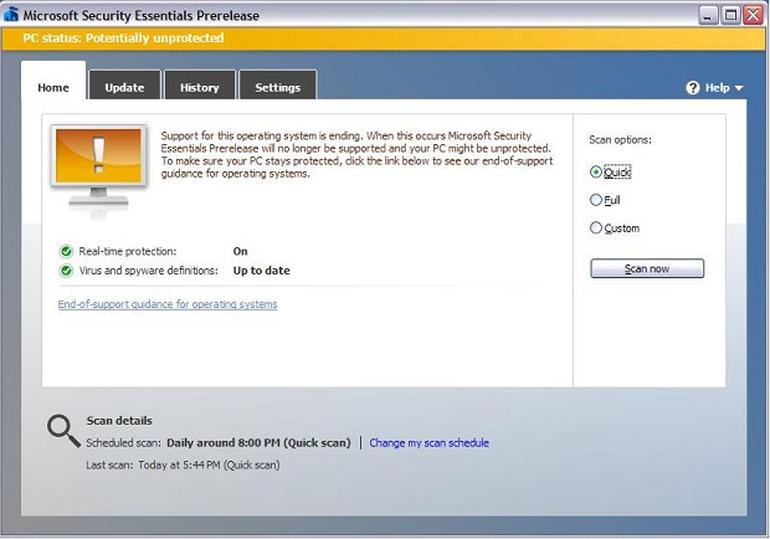770x539 pixels.
Task: Click the Daily around 8:00 PM scheduled scan text
Action: [x=259, y=443]
